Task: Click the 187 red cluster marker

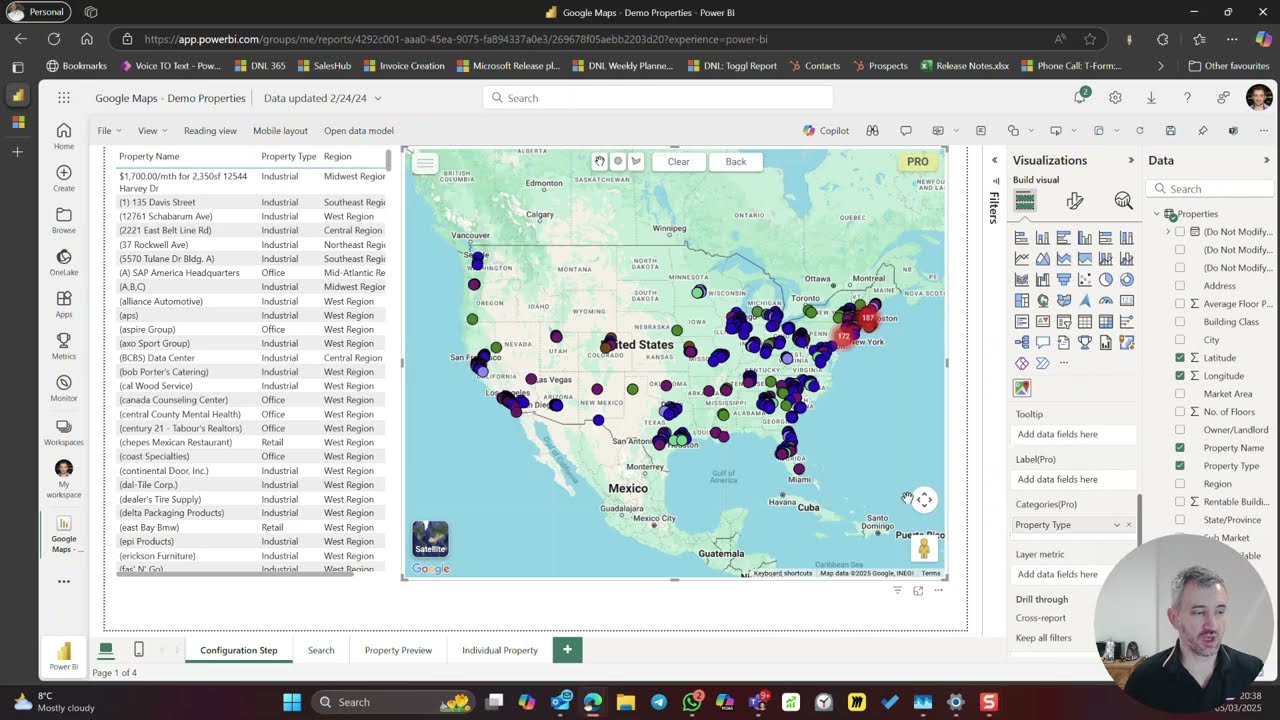Action: (867, 319)
